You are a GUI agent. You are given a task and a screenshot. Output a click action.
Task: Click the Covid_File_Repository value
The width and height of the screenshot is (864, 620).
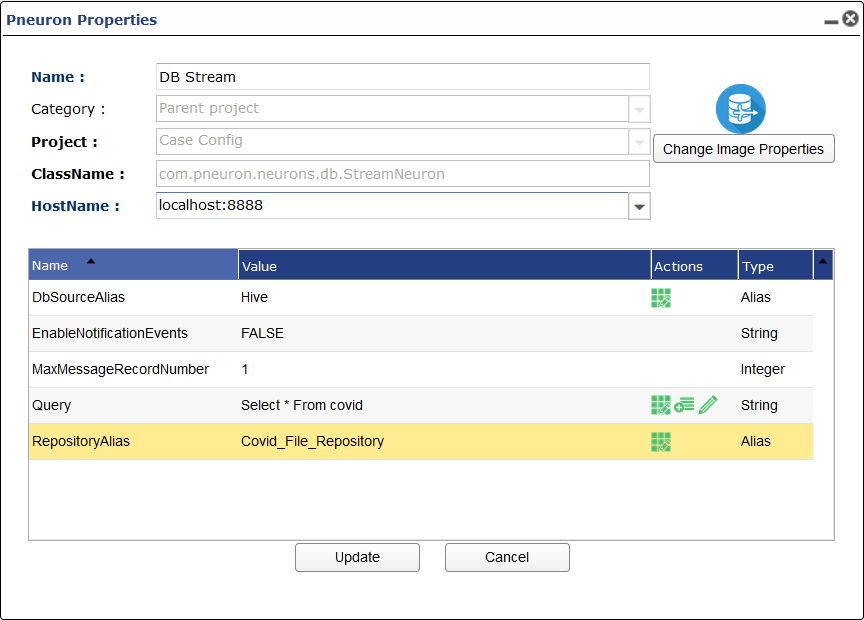click(x=312, y=441)
